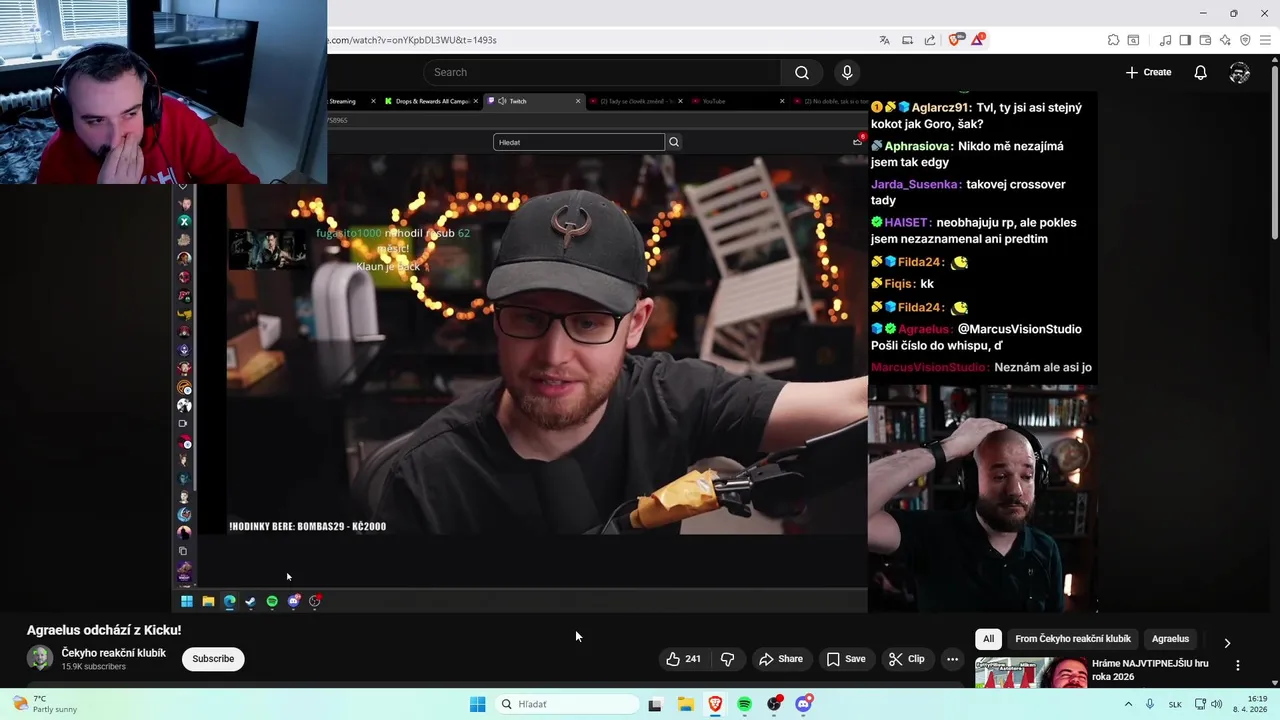Click the Hledat search box inside the video

[579, 142]
